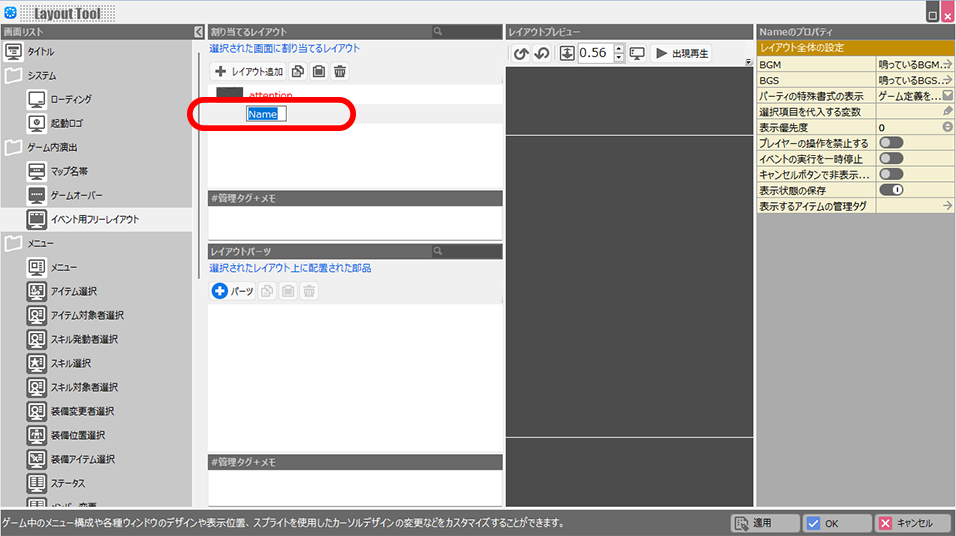
Task: Click the undo arrow in layout preview
Action: 520,53
